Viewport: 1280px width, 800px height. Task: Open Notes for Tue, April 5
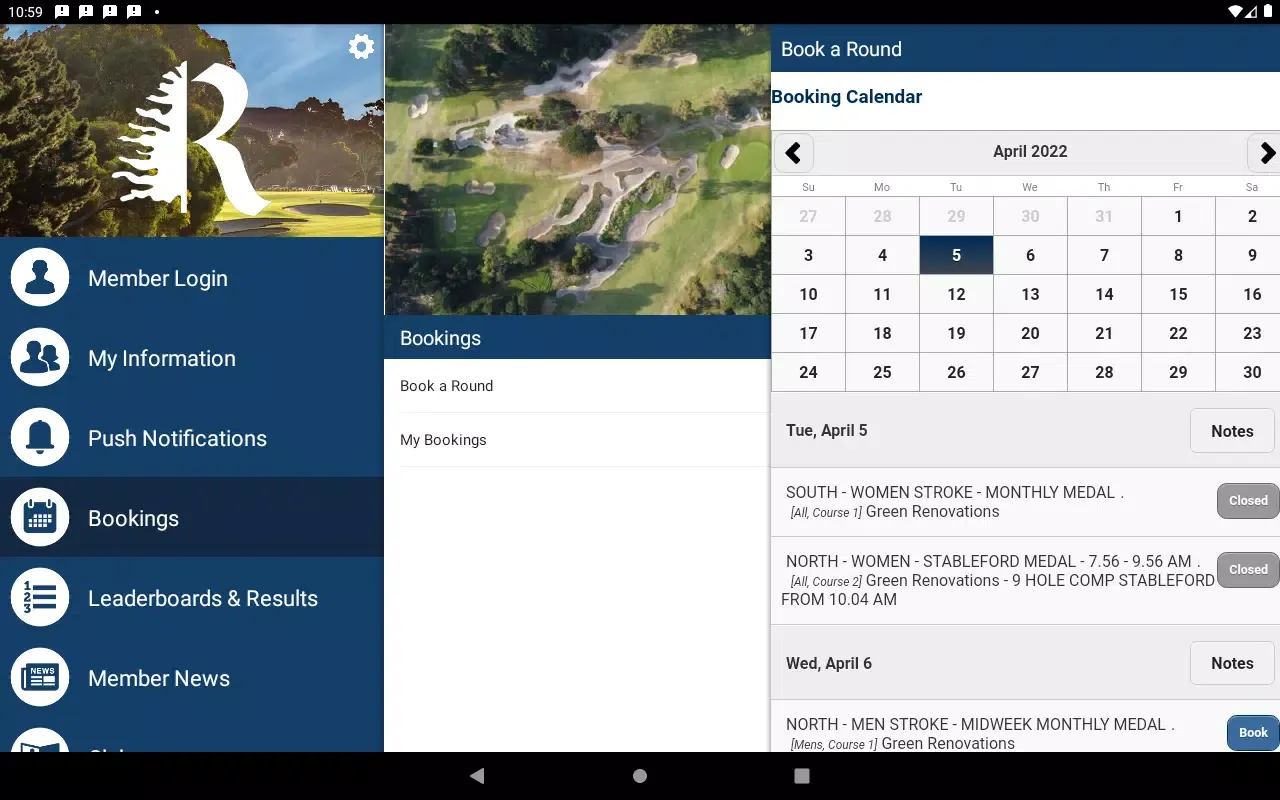(x=1231, y=431)
